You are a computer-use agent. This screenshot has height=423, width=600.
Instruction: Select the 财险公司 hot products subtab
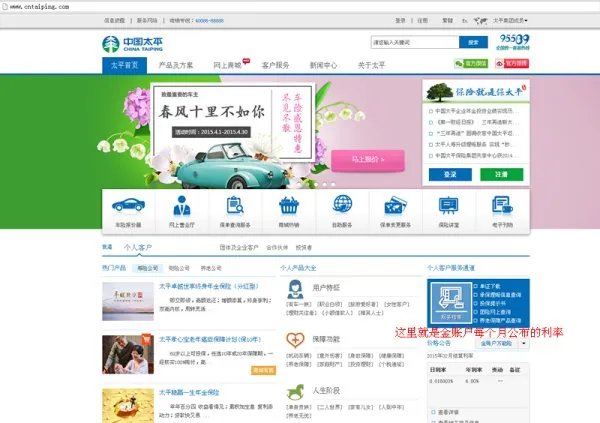click(179, 268)
